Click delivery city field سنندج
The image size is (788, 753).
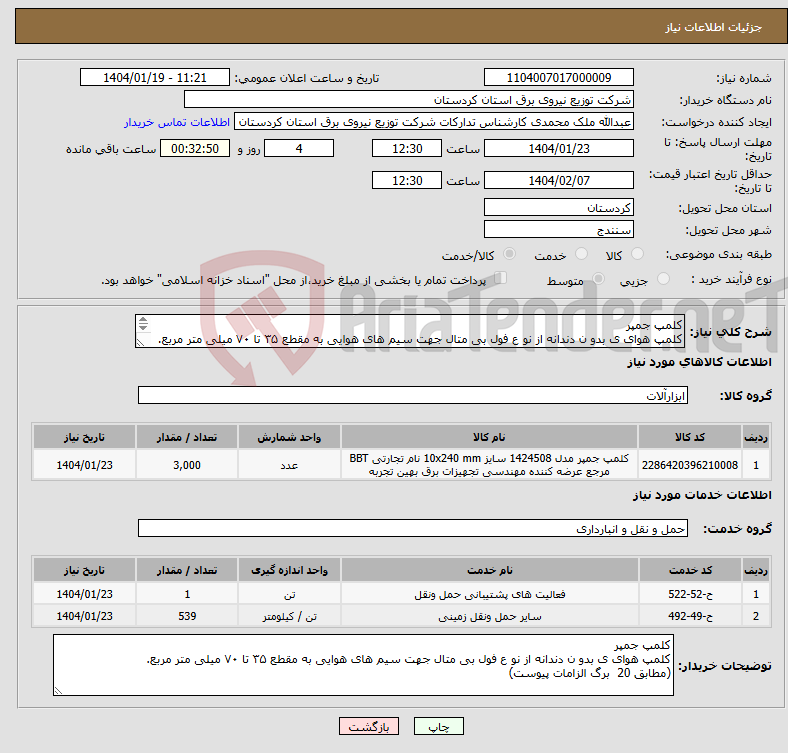point(558,230)
